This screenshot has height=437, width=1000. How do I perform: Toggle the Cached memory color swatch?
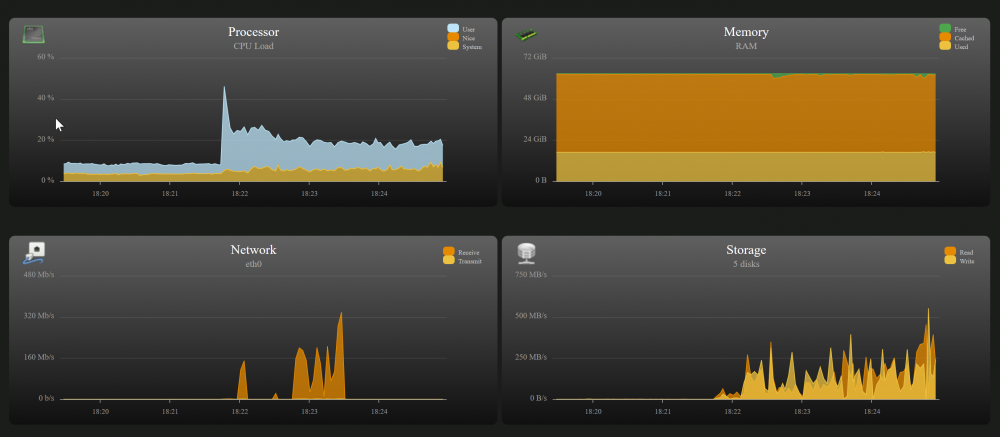click(x=945, y=38)
